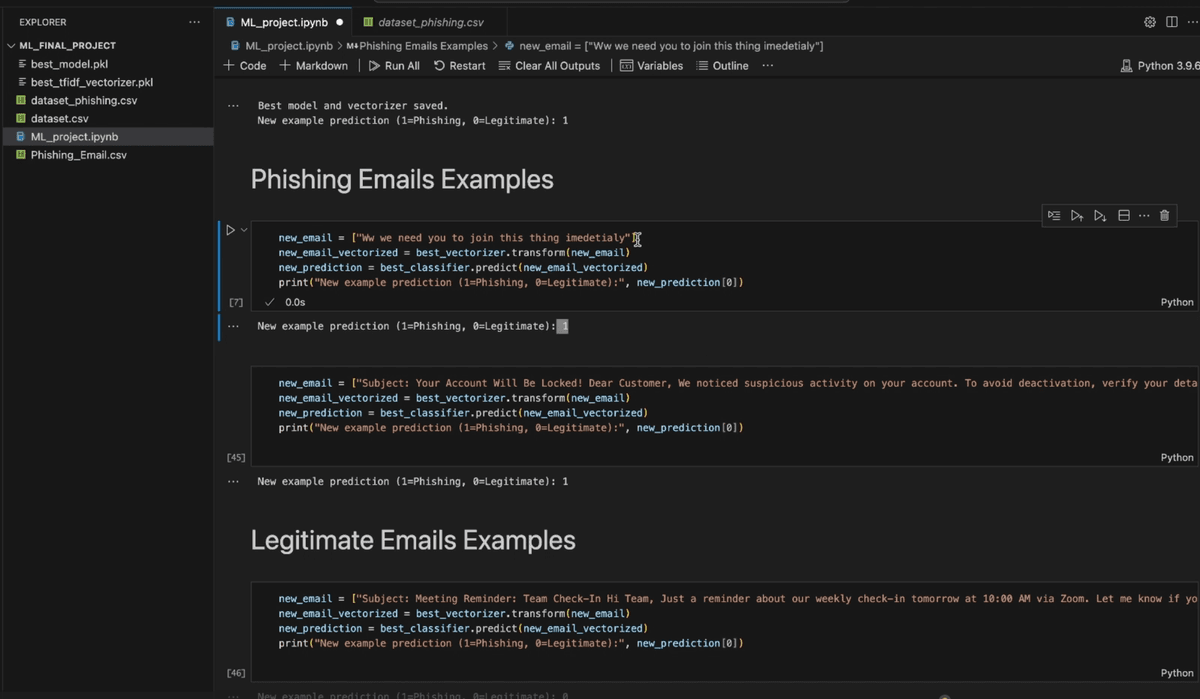This screenshot has width=1200, height=699.
Task: Start Run by Line for the cell
Action: 1053,215
